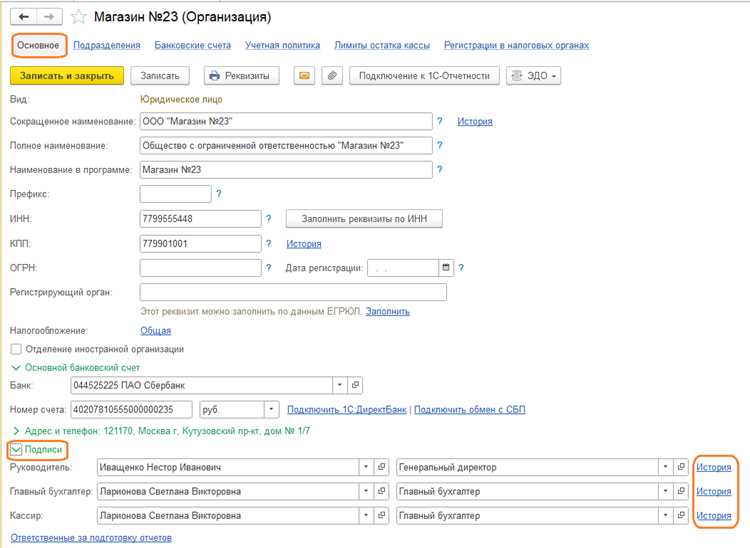Click the paperclip attachments icon button
Image resolution: width=750 pixels, height=548 pixels.
tap(332, 76)
